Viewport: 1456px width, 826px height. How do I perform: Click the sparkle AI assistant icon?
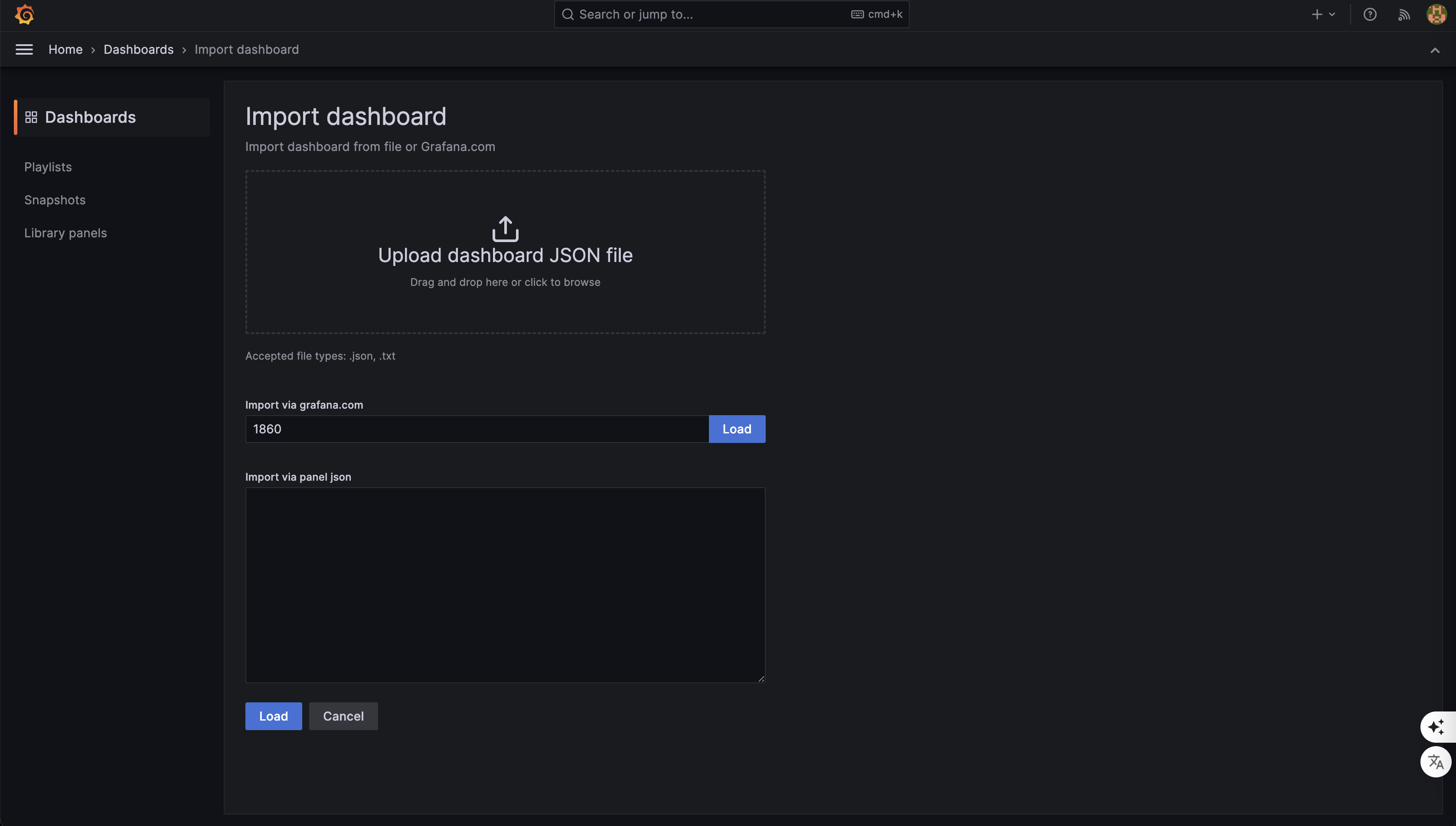1436,727
